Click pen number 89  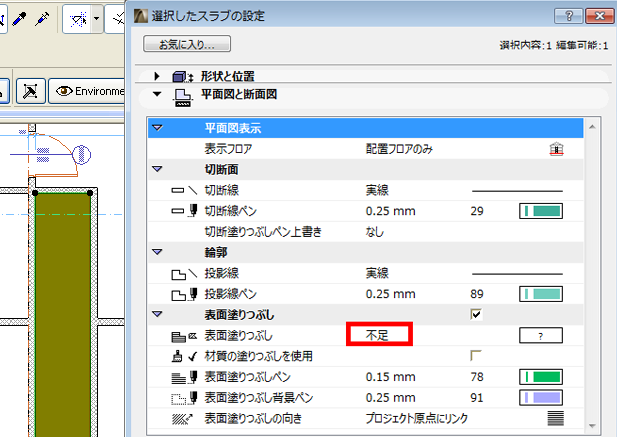[477, 294]
